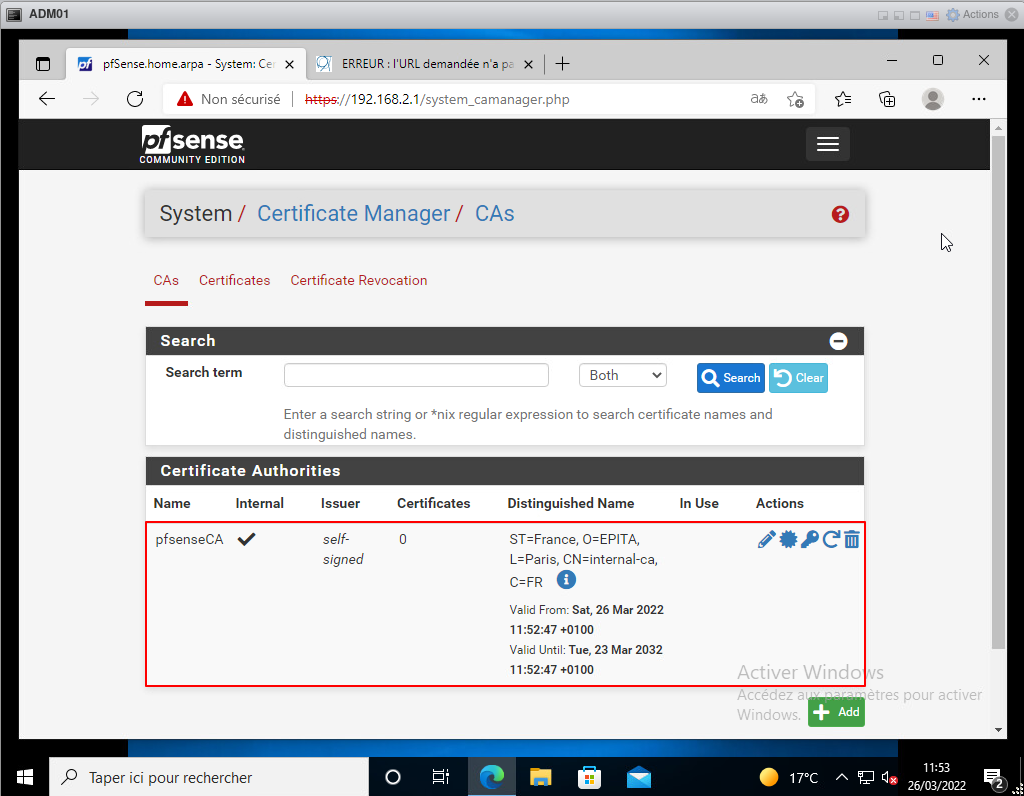Click the renew/reissue CA icon
The height and width of the screenshot is (796, 1024).
point(830,540)
